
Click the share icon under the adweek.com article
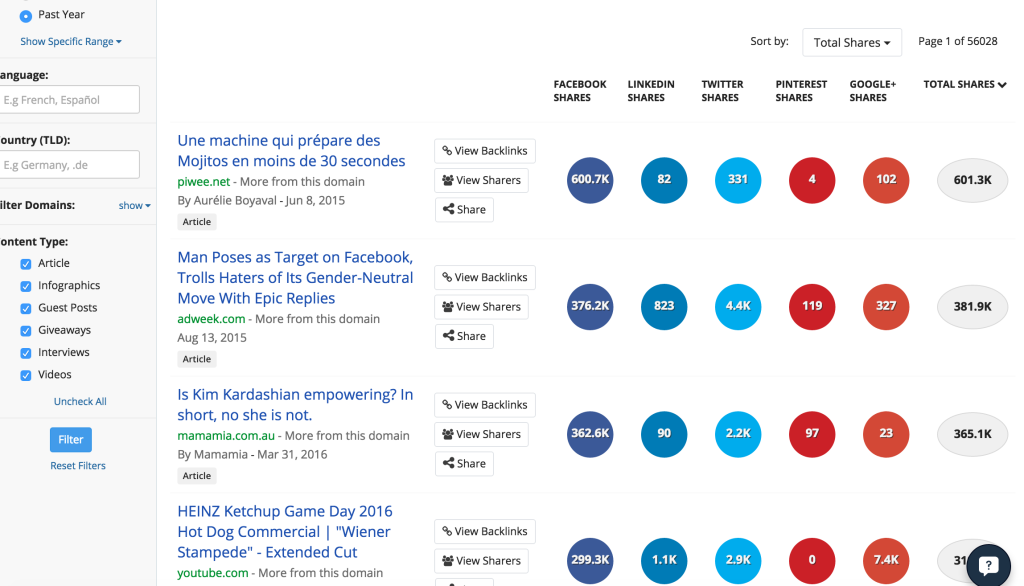click(x=448, y=336)
